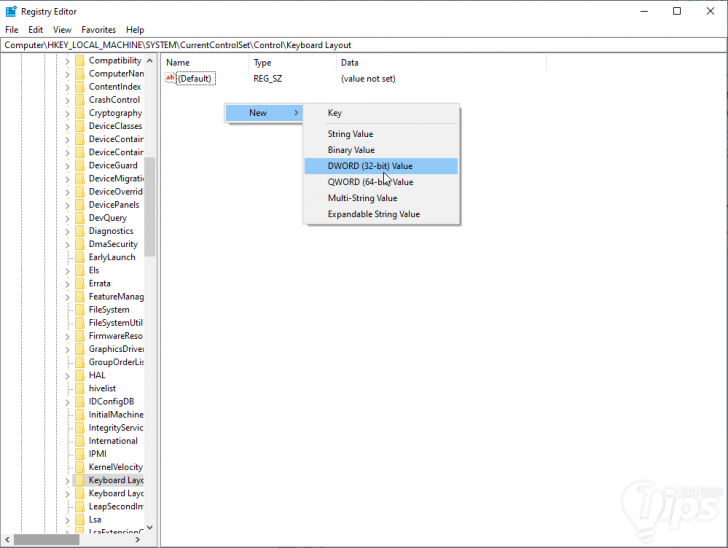Select the highlighted Keyboard Layout key
This screenshot has width=728, height=548.
116,480
